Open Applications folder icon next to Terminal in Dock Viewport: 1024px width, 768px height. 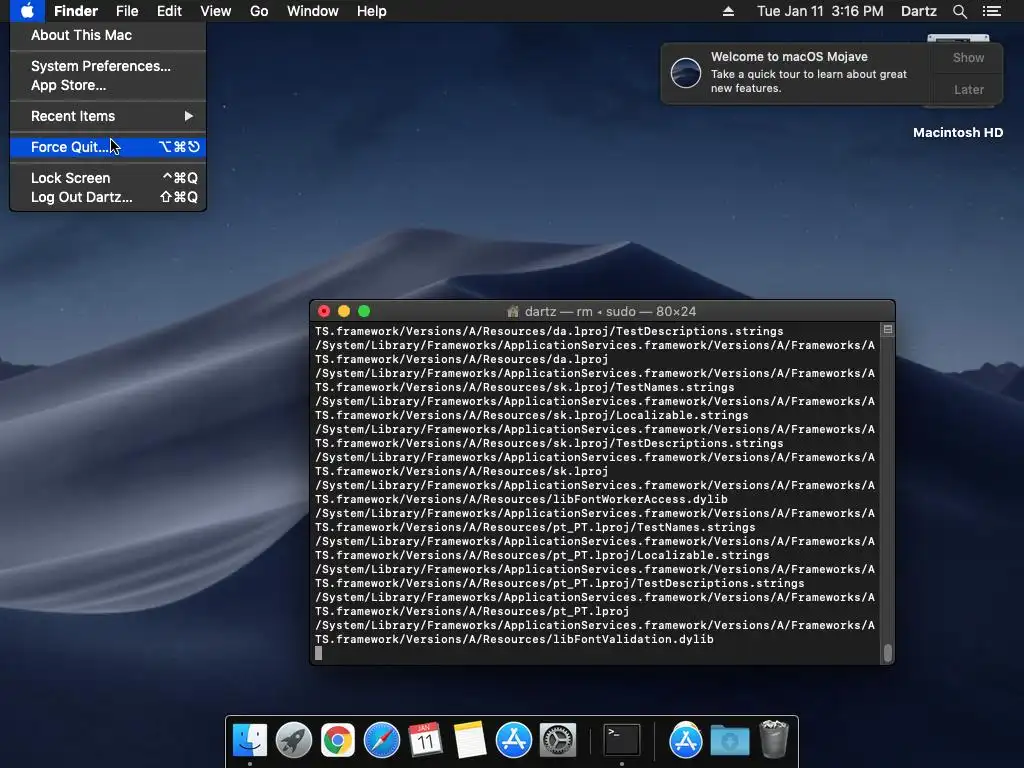coord(685,741)
